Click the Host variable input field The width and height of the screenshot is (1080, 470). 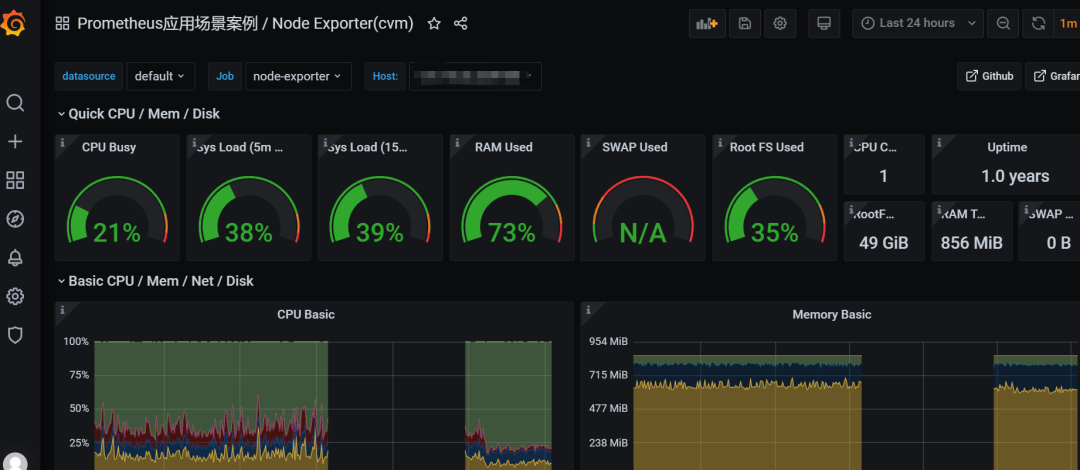pos(475,76)
